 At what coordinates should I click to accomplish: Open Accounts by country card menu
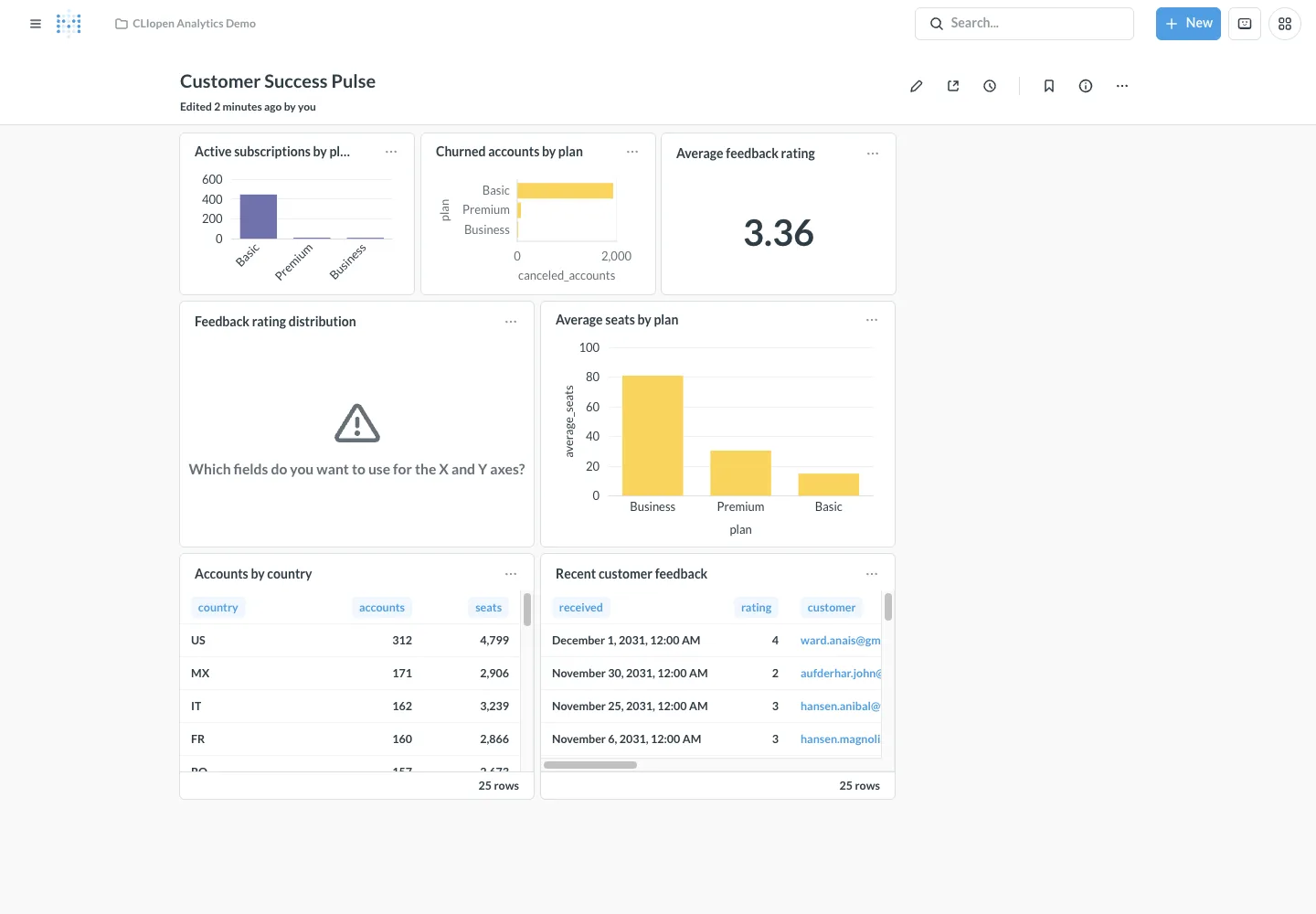coord(511,574)
